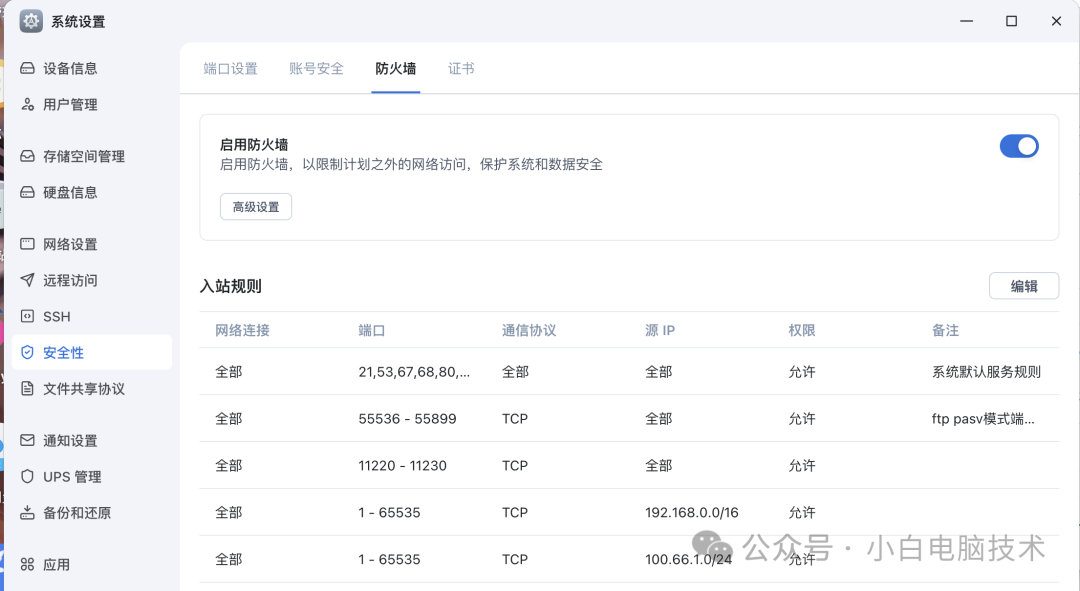Click TCP in the 55536 - 55899 row
1080x591 pixels.
pyautogui.click(x=515, y=419)
